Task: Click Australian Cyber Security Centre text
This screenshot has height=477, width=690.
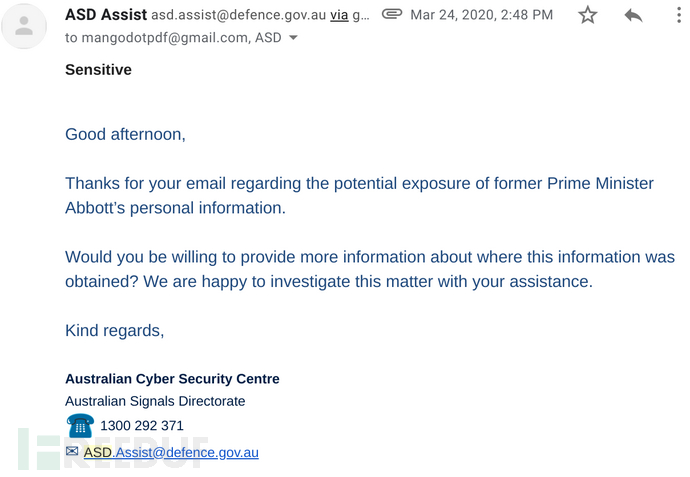Action: [x=172, y=379]
